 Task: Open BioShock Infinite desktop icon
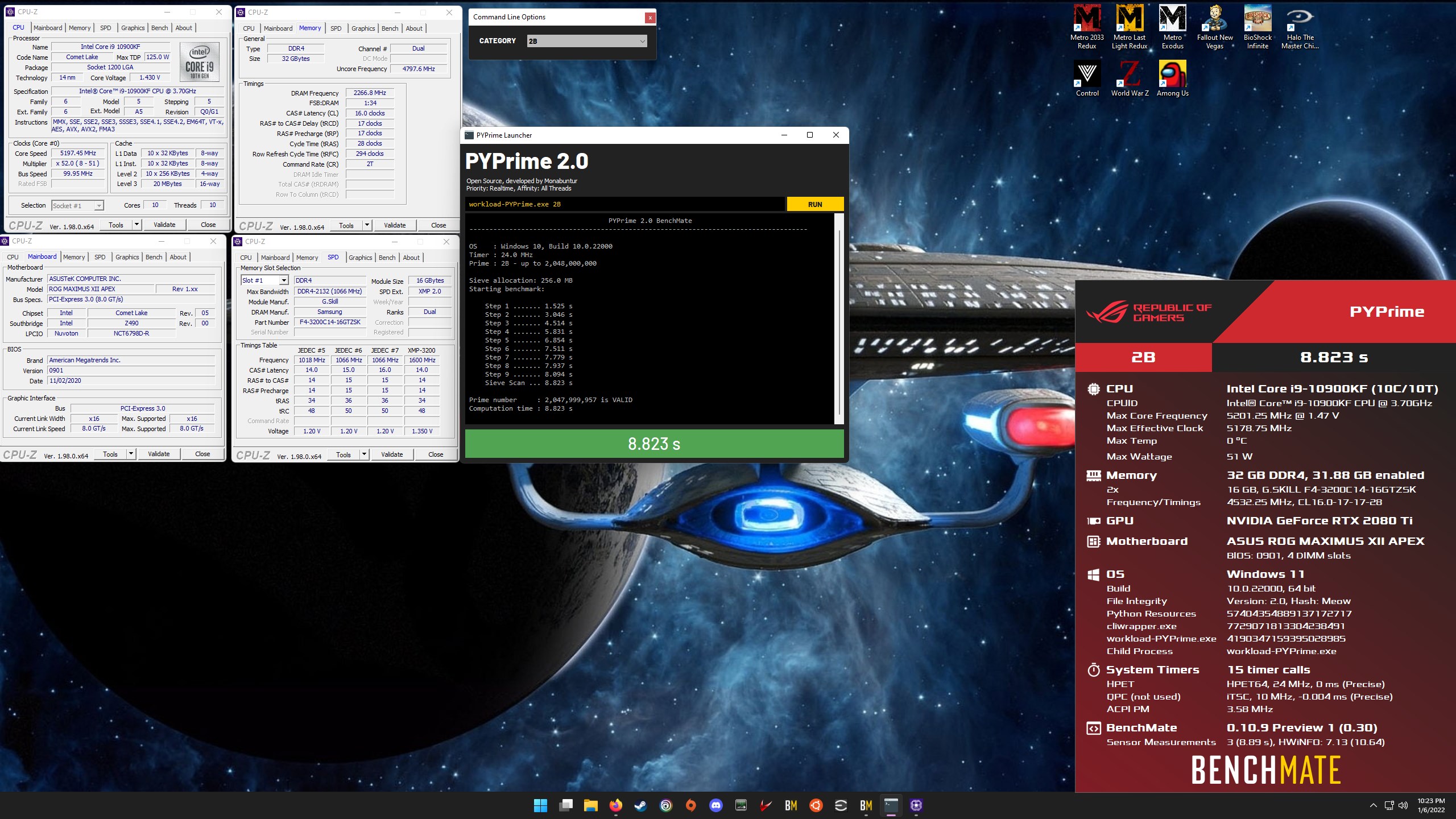point(1258,27)
